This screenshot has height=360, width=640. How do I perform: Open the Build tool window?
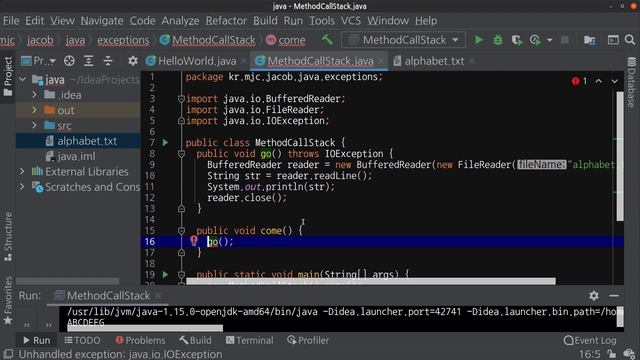pyautogui.click(x=196, y=340)
